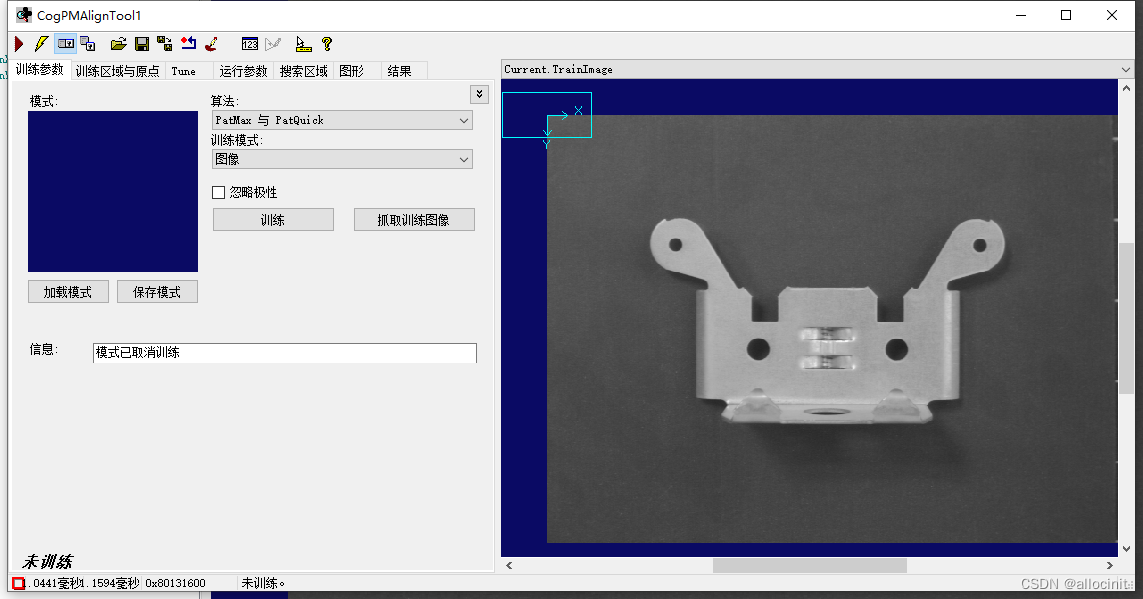The image size is (1143, 599).
Task: Enable the 忽略极性 checkbox
Action: [218, 192]
